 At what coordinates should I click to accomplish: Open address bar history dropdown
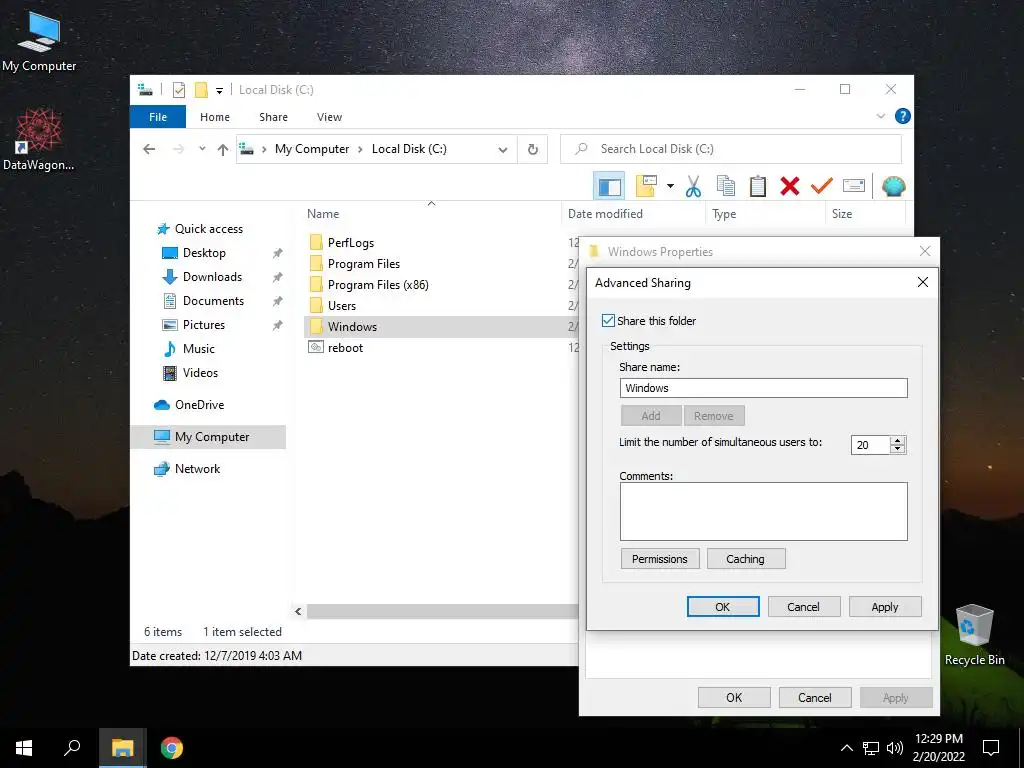[x=503, y=150]
